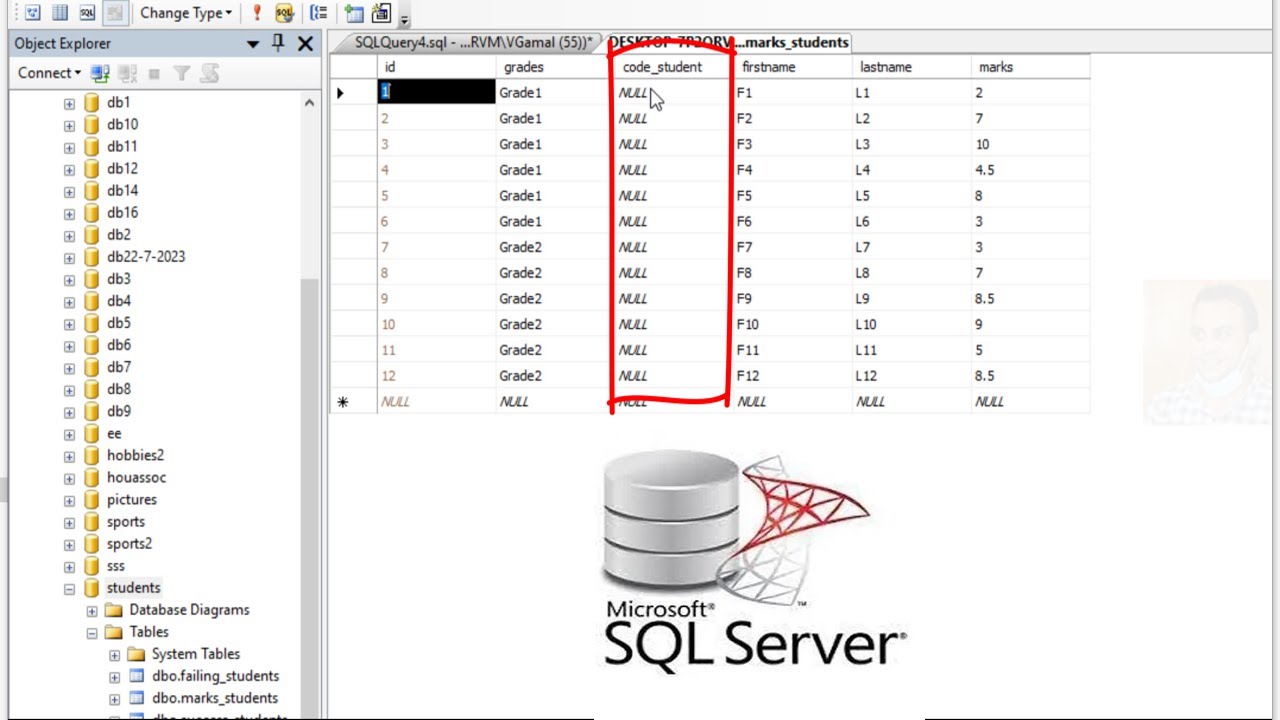
Task: Click the db3 database cylinder icon
Action: coord(92,278)
